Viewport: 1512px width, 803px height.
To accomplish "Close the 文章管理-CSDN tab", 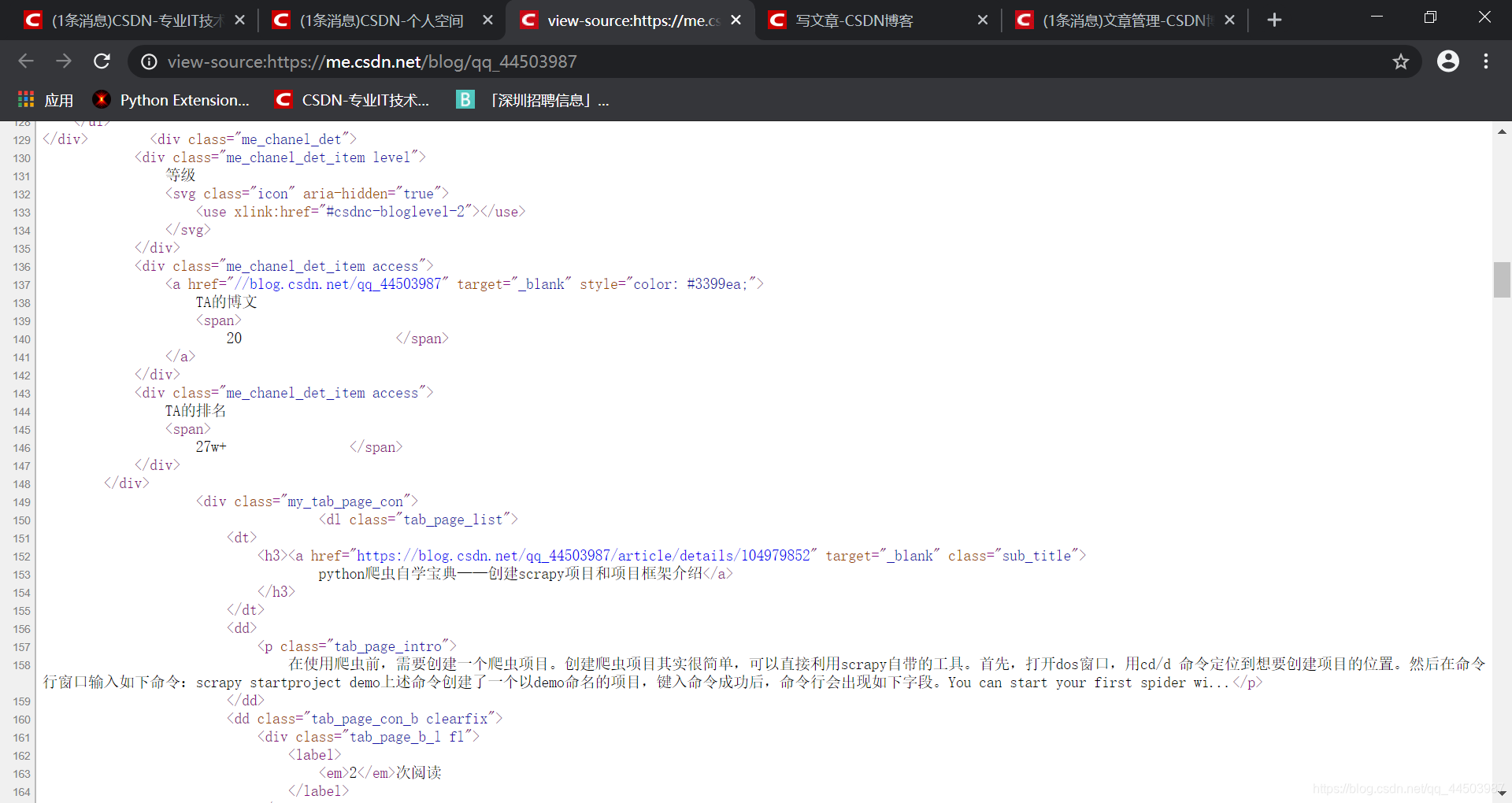I will [x=1230, y=20].
